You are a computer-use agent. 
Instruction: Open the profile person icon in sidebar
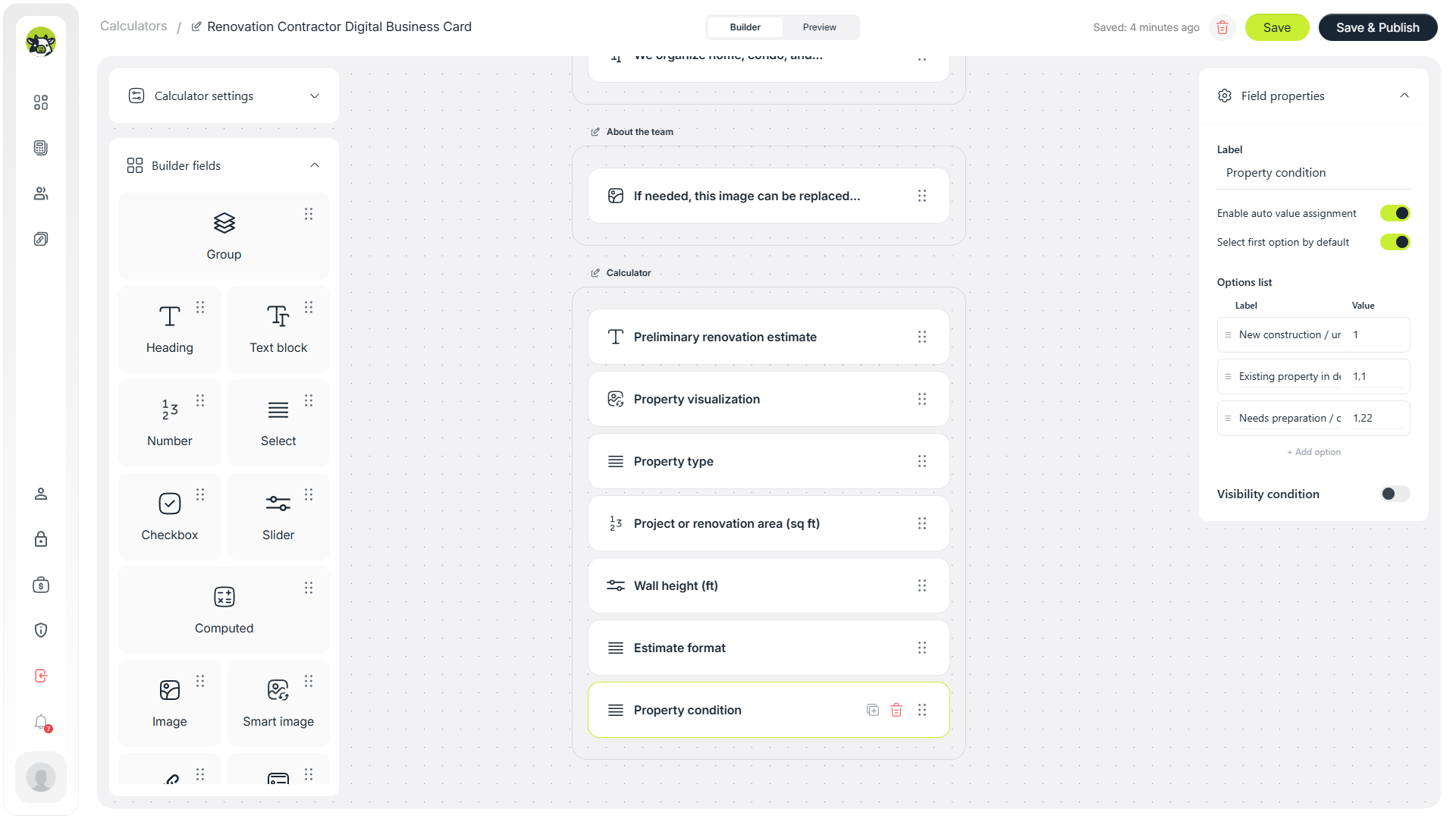pos(41,494)
